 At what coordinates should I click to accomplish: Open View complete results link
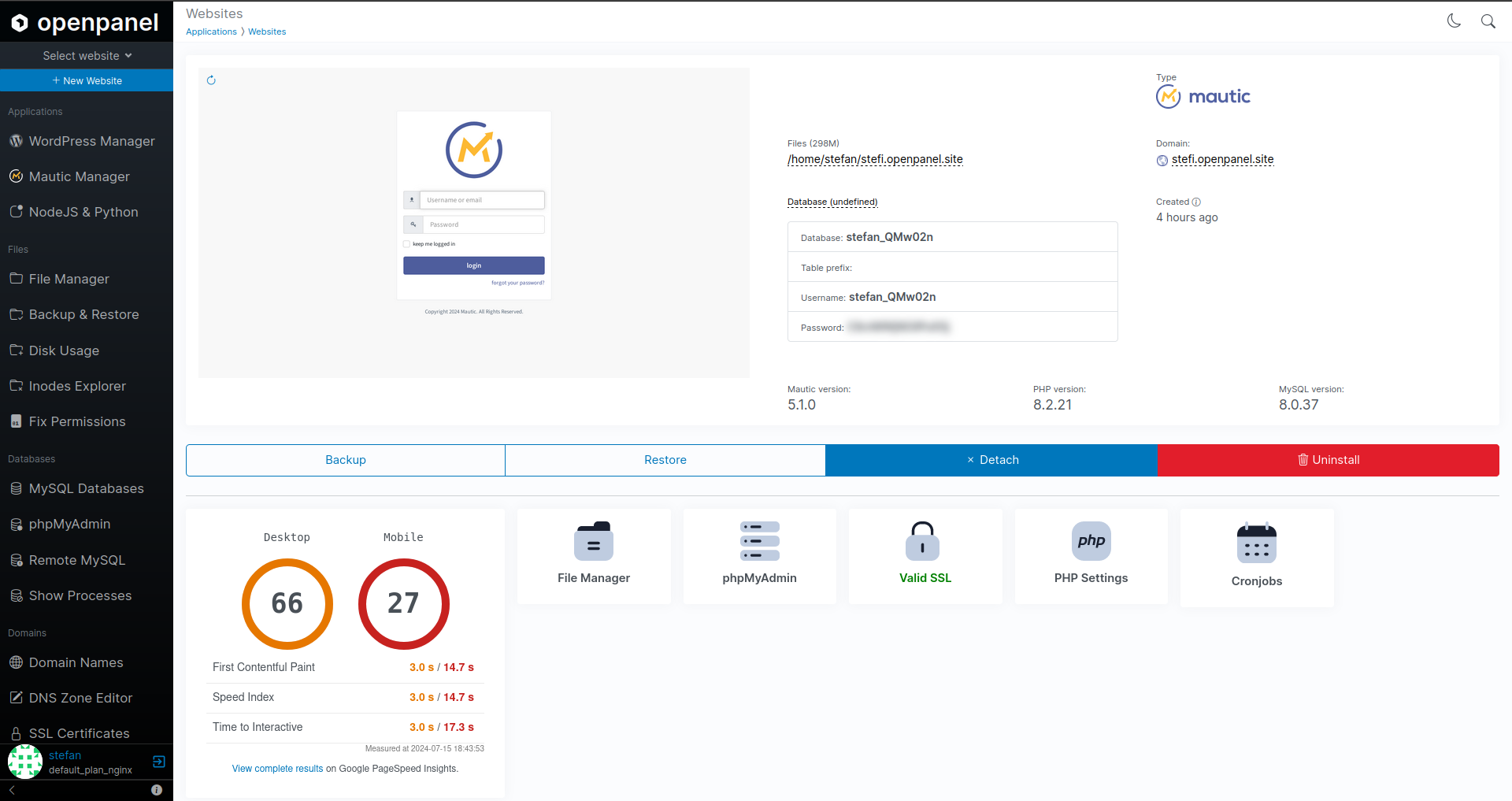(x=277, y=769)
